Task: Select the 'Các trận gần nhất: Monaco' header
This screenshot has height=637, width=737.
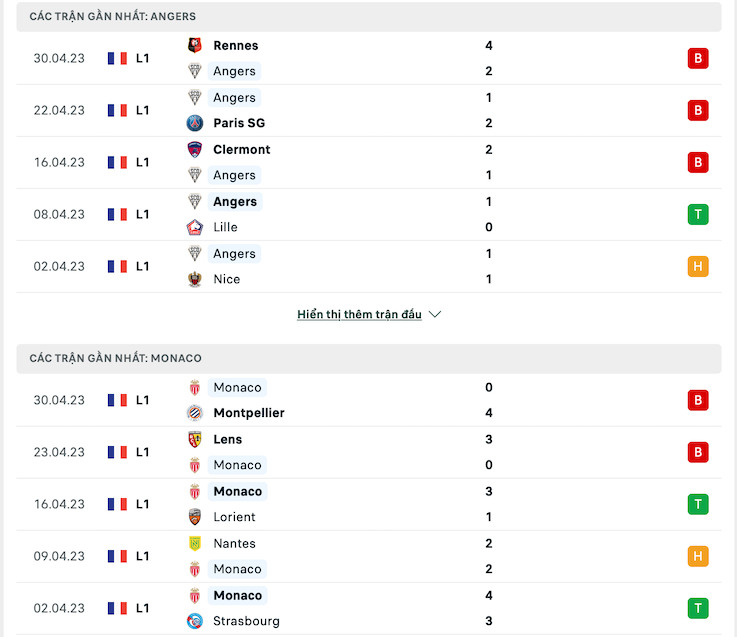Action: [368, 358]
